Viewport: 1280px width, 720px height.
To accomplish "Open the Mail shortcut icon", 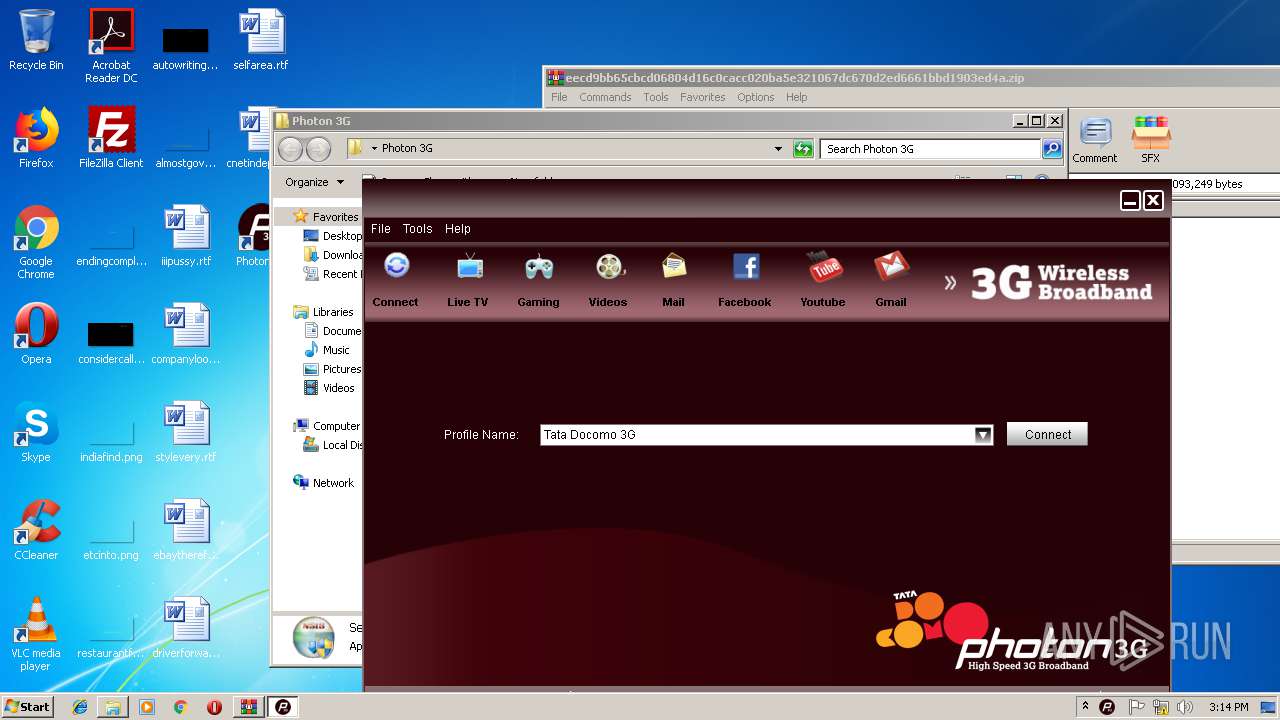I will 674,280.
